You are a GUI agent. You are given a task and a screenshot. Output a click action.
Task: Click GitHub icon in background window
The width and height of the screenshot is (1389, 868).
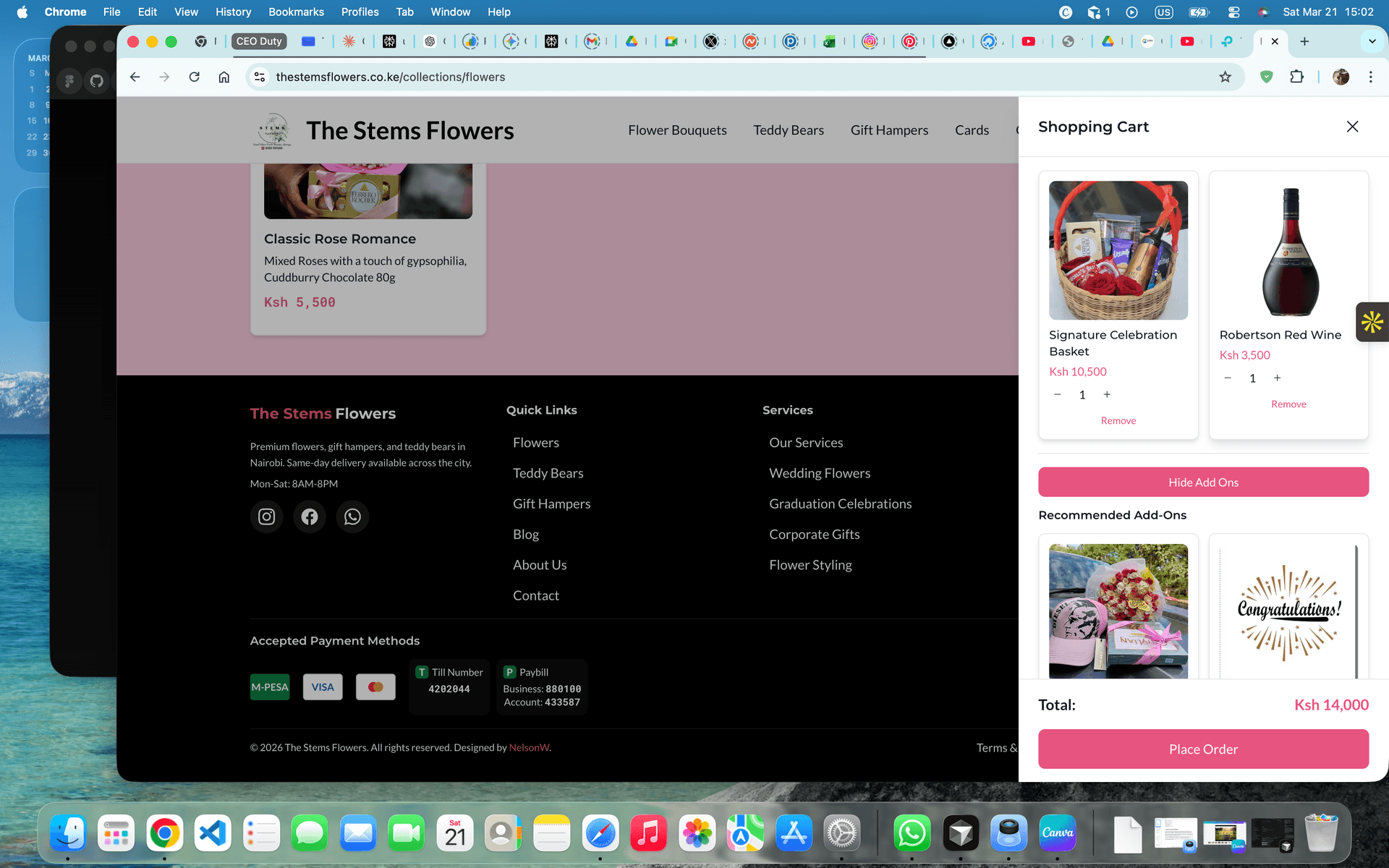[x=97, y=81]
